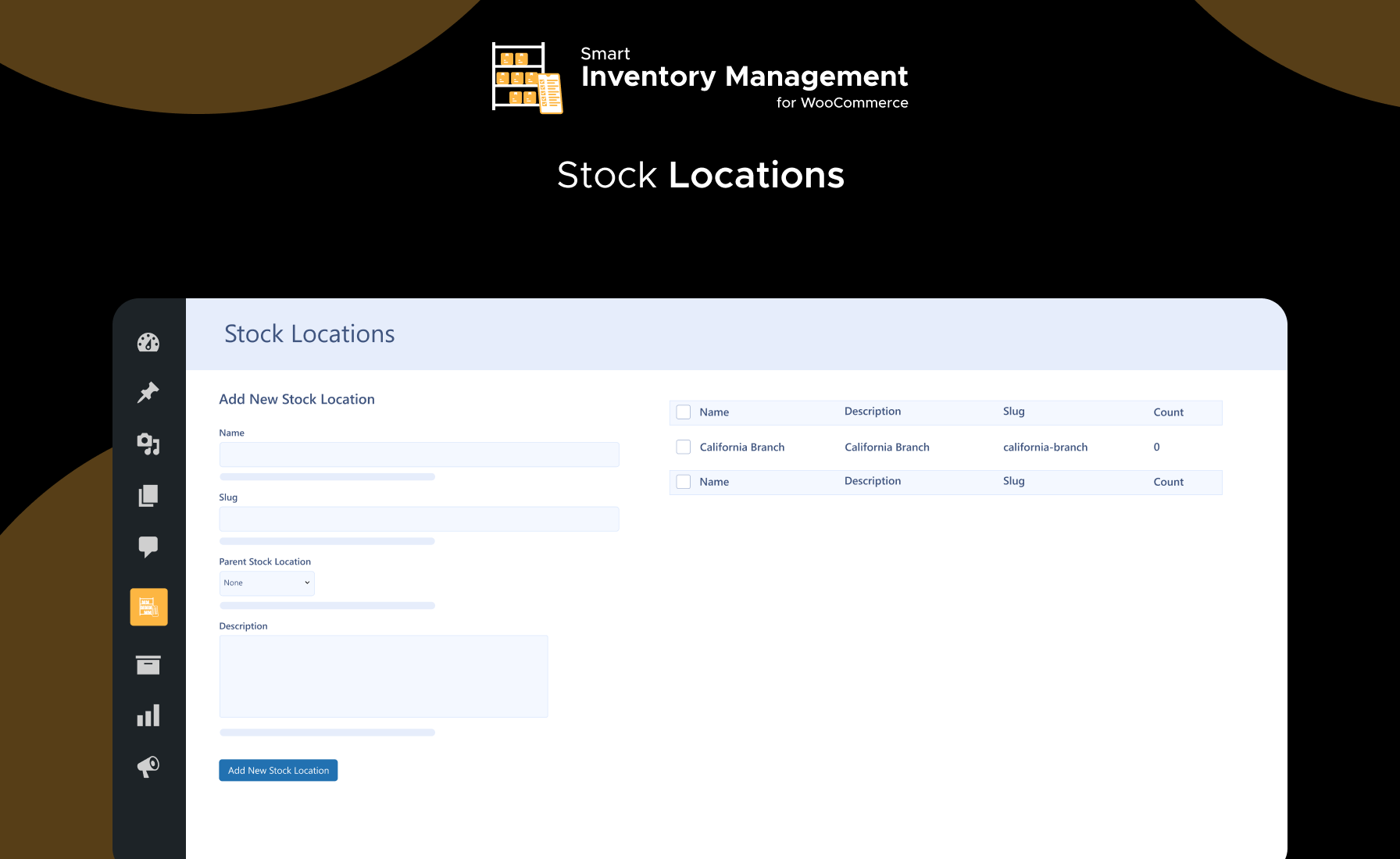Sort the table by the Name column
This screenshot has height=859, width=1400.
[714, 412]
